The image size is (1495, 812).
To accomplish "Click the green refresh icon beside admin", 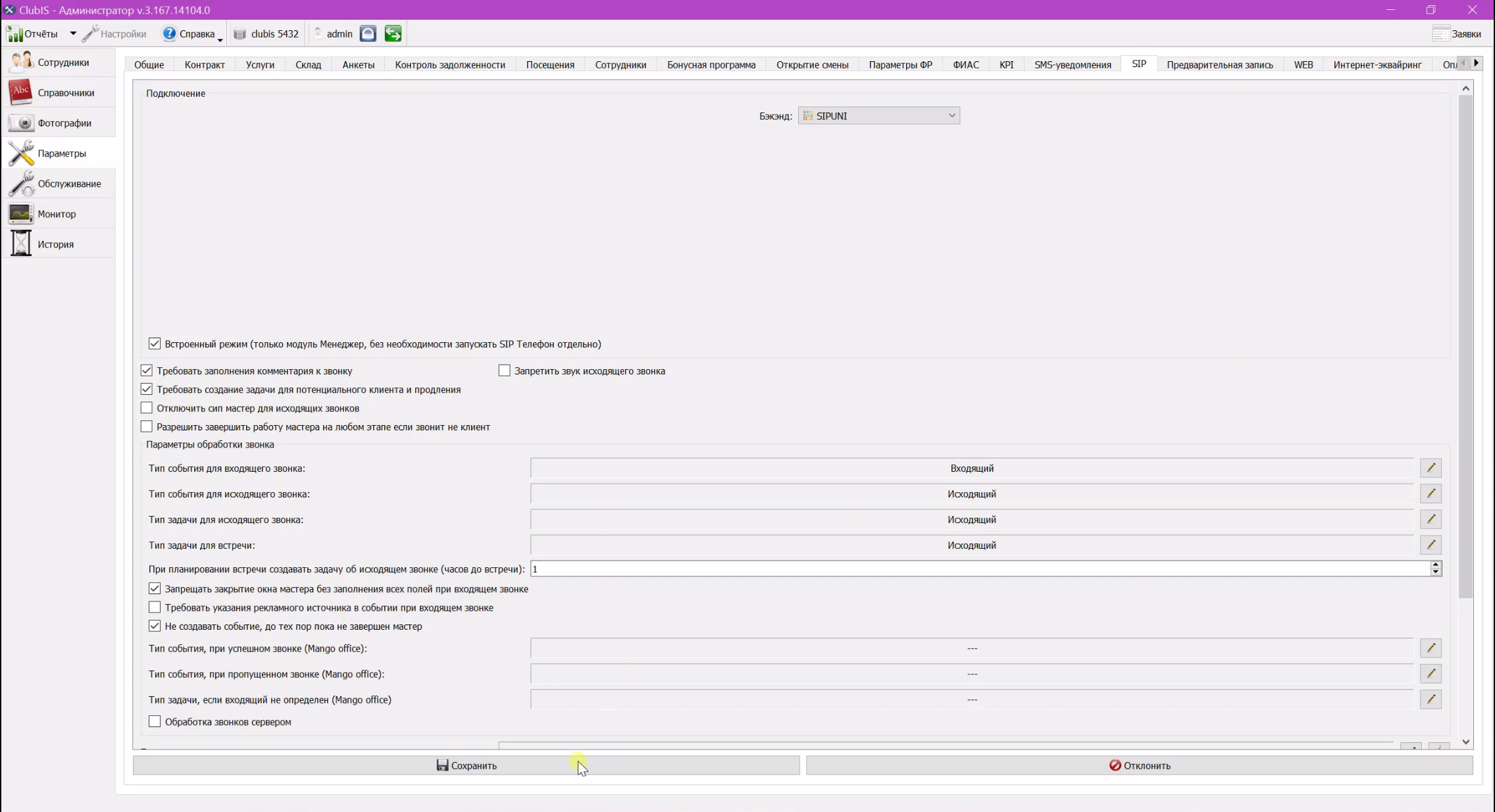I will pyautogui.click(x=393, y=34).
